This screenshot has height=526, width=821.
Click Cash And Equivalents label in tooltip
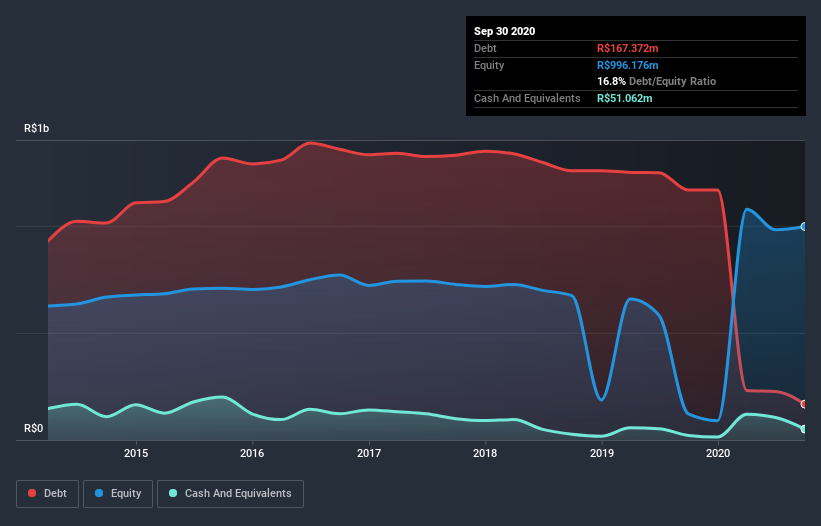coord(527,98)
